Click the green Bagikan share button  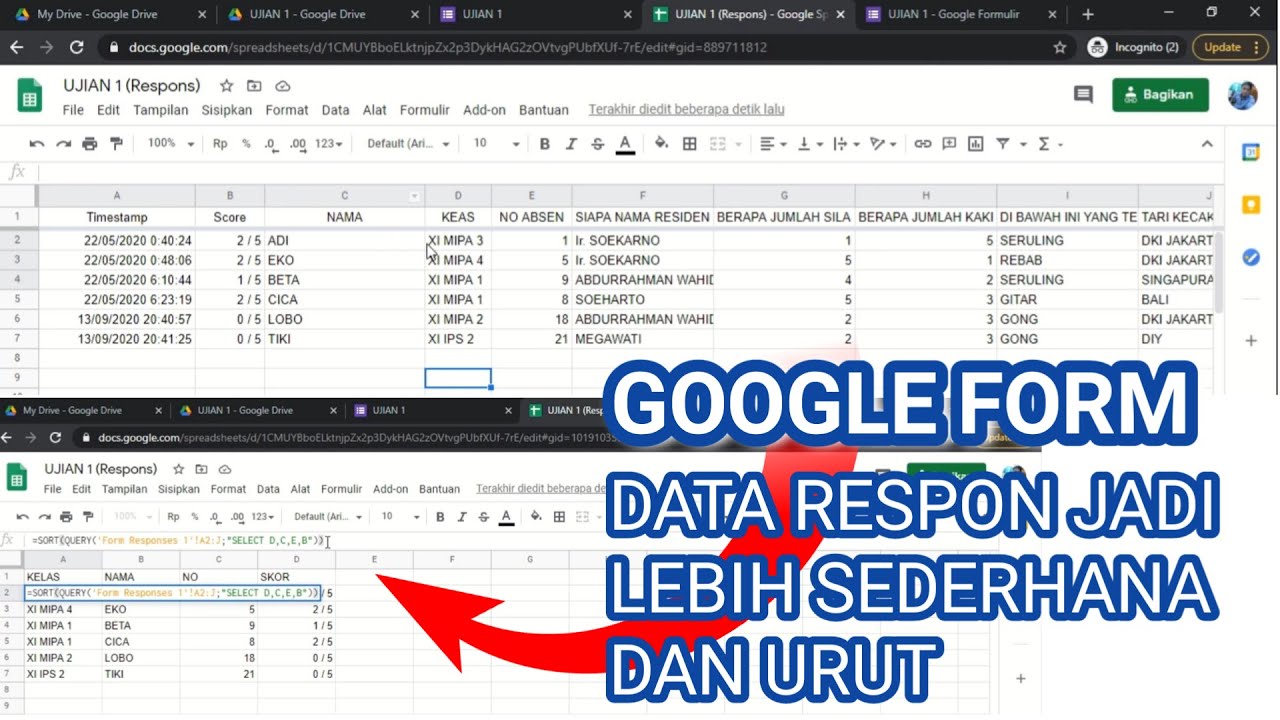pyautogui.click(x=1160, y=94)
